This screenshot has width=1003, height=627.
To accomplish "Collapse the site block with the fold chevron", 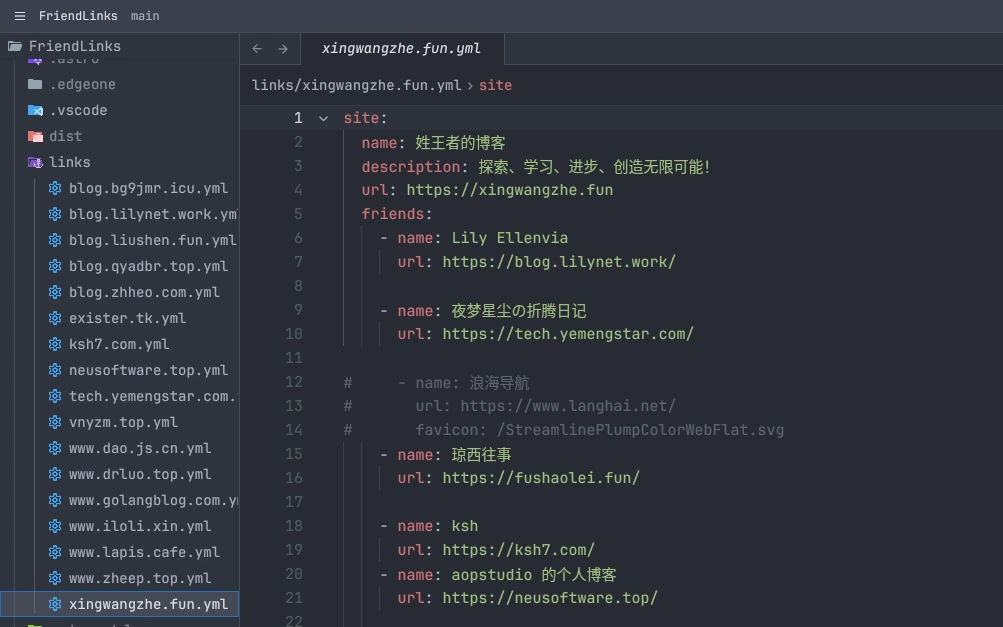I will (322, 118).
